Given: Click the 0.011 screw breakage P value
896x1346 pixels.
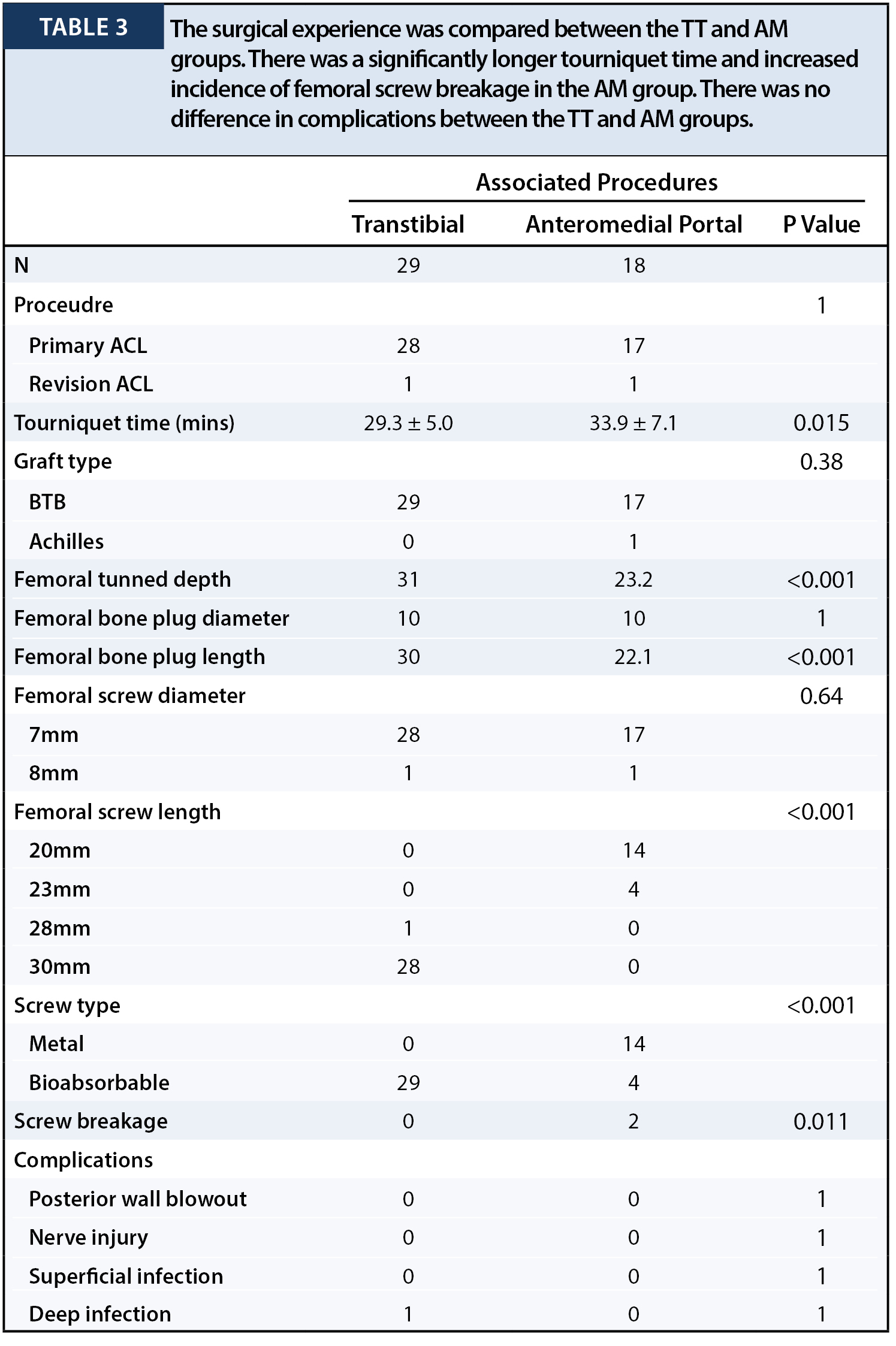Looking at the screenshot, I should coord(822,1122).
